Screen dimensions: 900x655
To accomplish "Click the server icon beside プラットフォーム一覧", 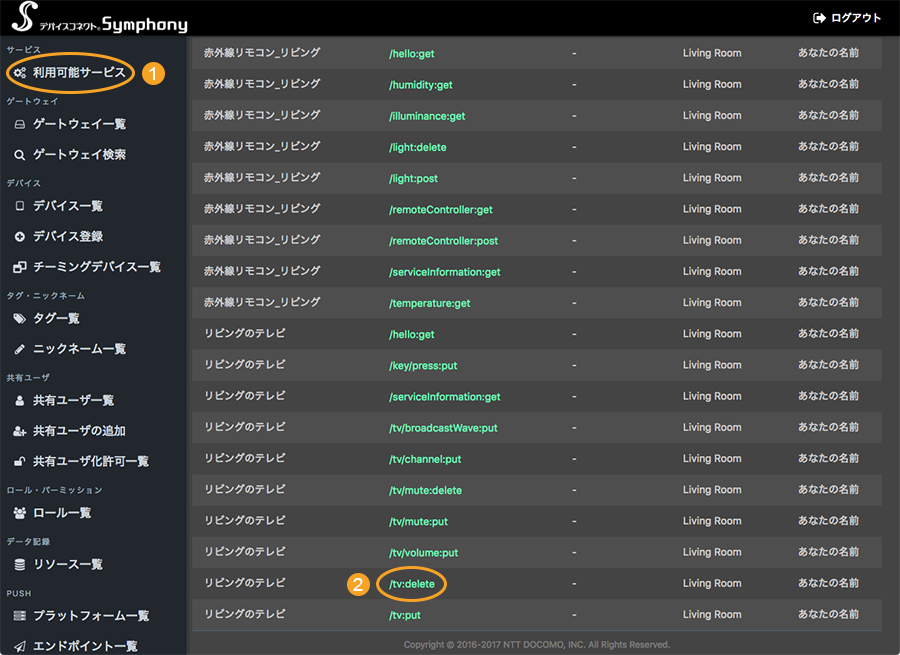I will (x=20, y=616).
